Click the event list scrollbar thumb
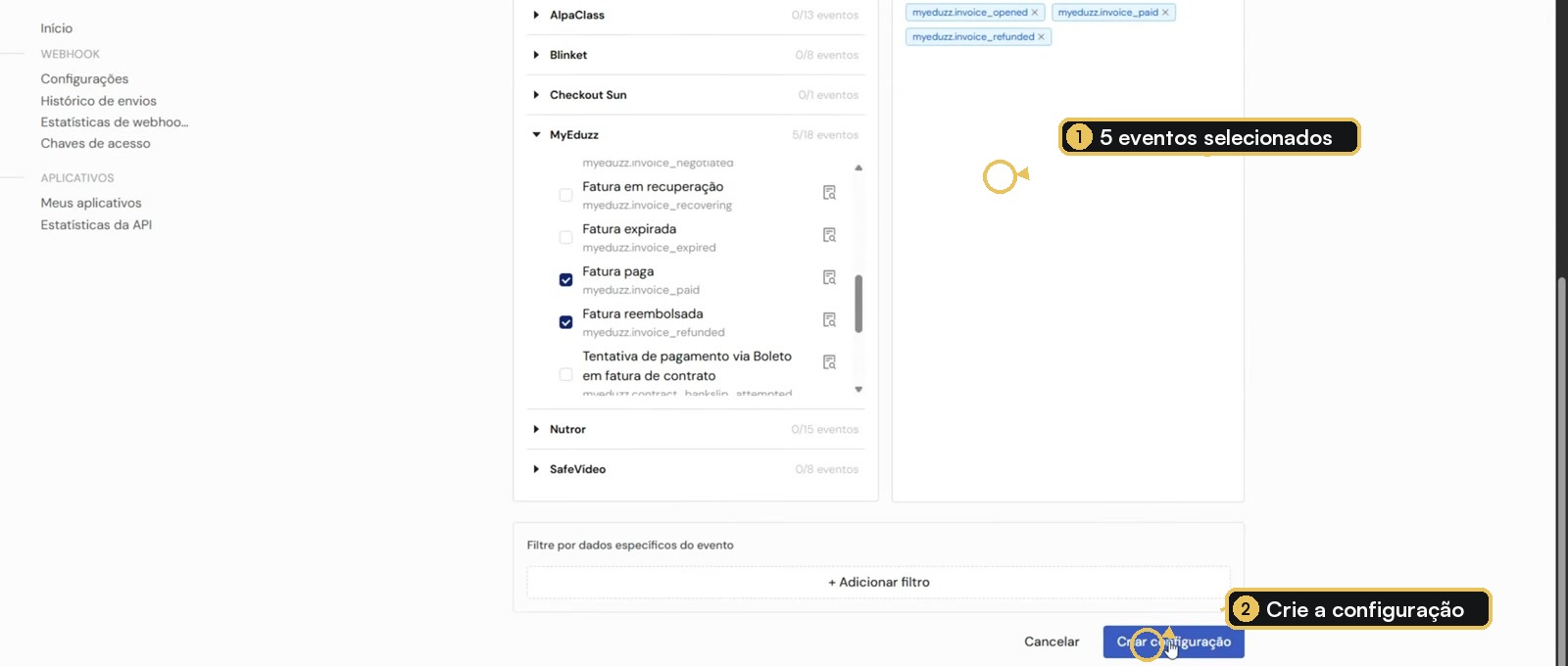Image resolution: width=1568 pixels, height=666 pixels. click(858, 304)
